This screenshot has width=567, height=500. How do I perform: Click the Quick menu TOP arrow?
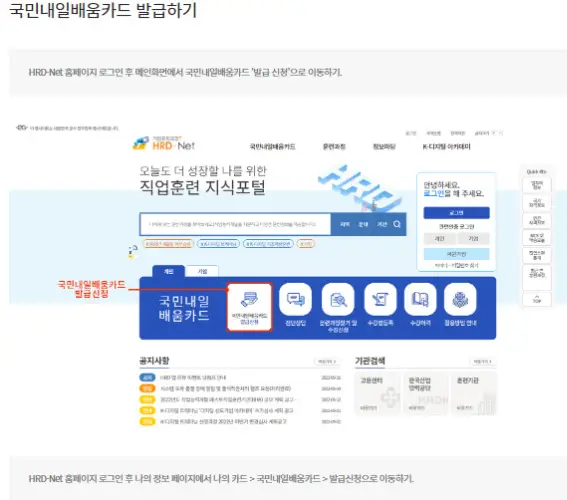tap(537, 299)
